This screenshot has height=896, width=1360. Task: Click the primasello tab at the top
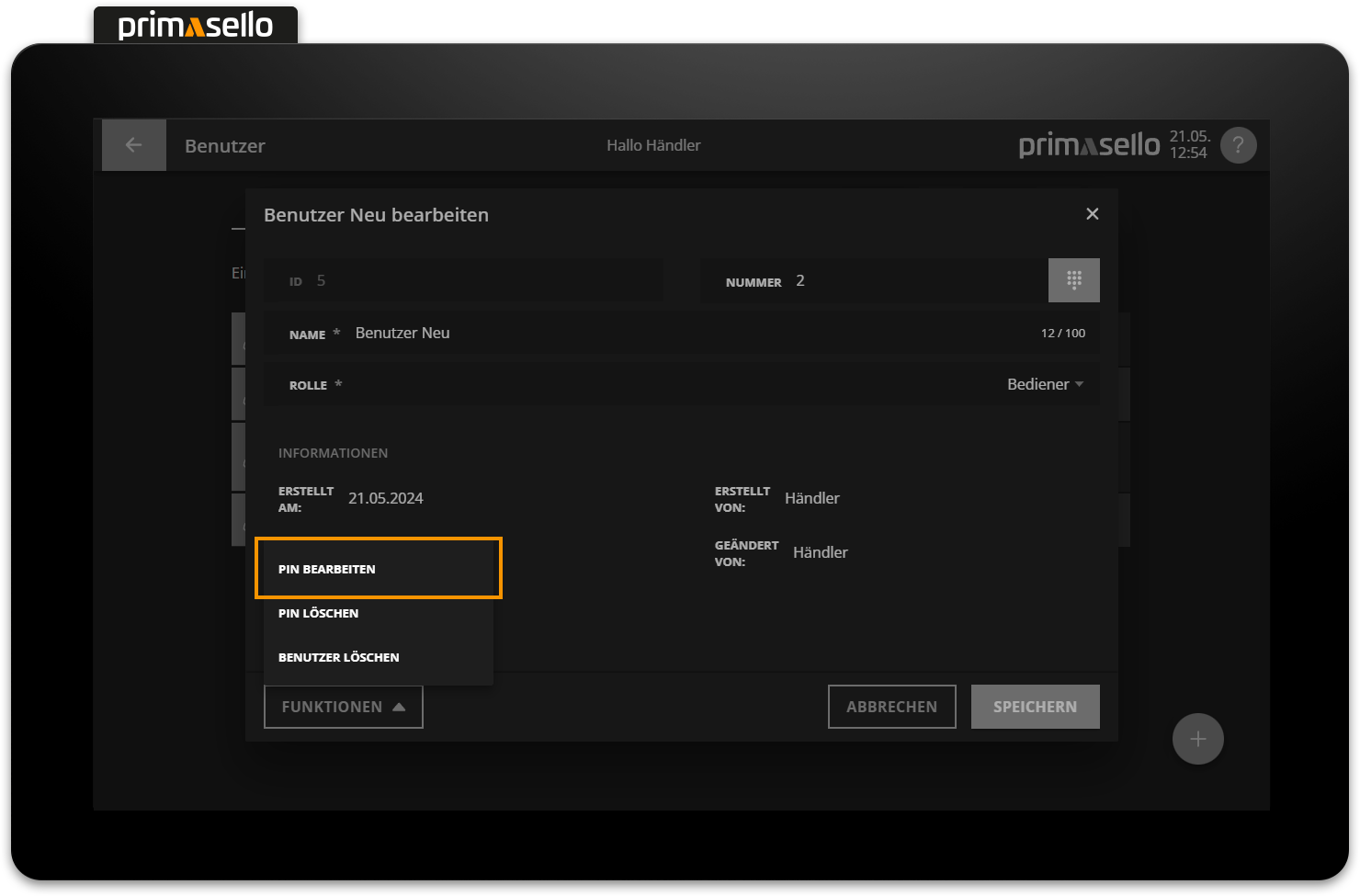(195, 24)
